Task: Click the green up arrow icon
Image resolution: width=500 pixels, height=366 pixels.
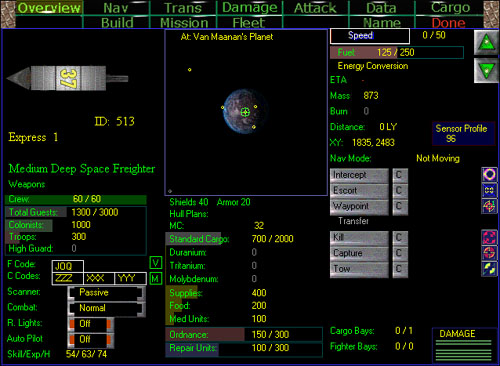Action: tap(486, 43)
